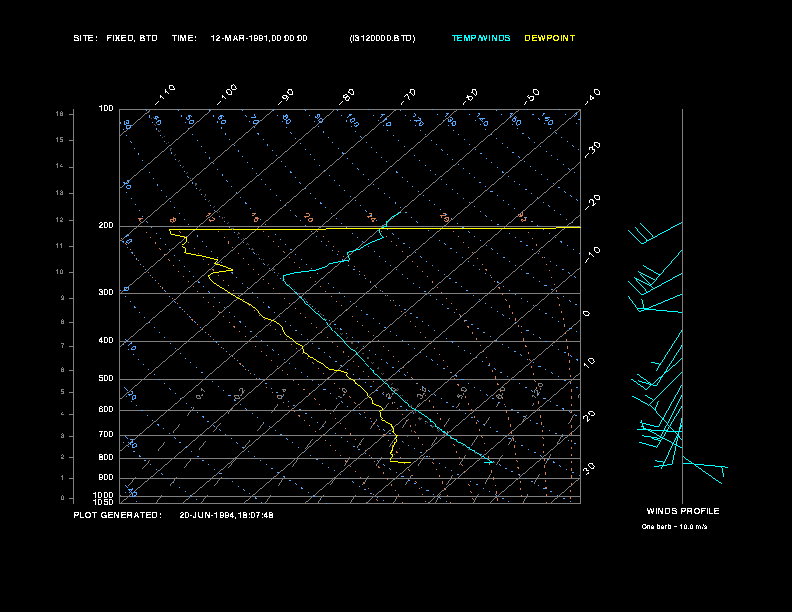Click the -40 temperature axis label
The image size is (792, 612).
(x=592, y=97)
